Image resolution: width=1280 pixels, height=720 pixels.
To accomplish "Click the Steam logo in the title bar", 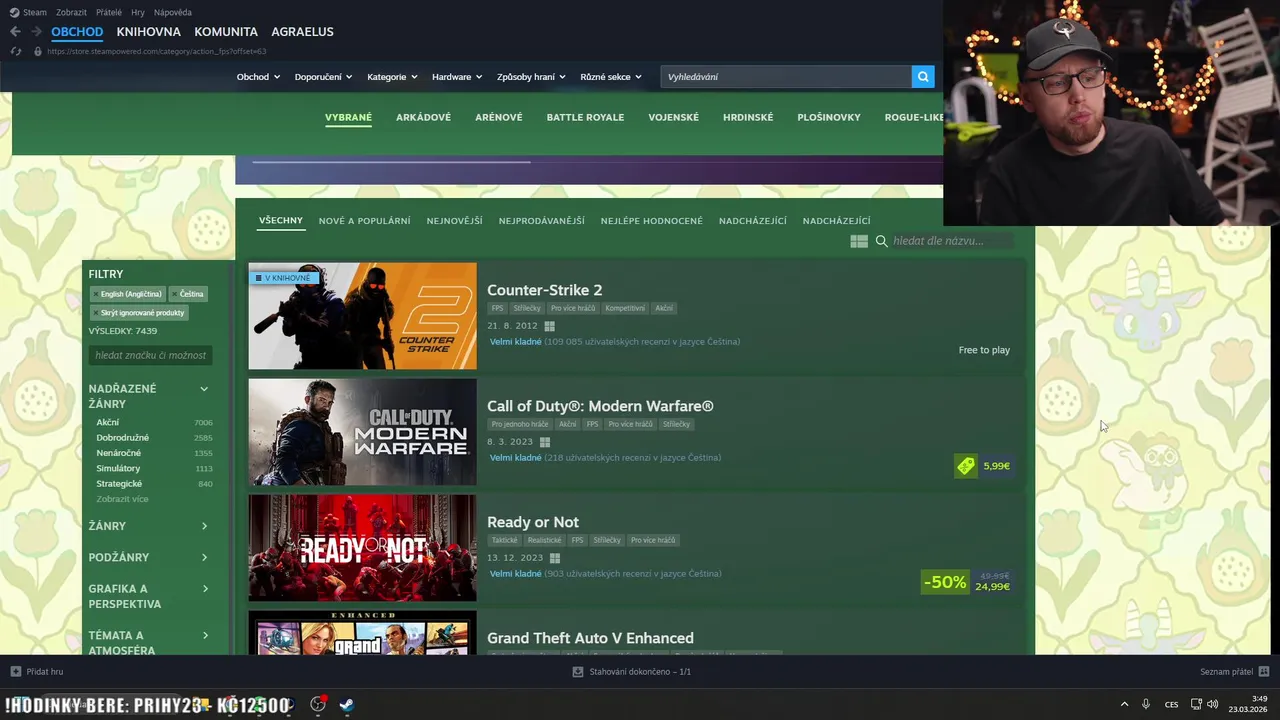I will (x=14, y=12).
